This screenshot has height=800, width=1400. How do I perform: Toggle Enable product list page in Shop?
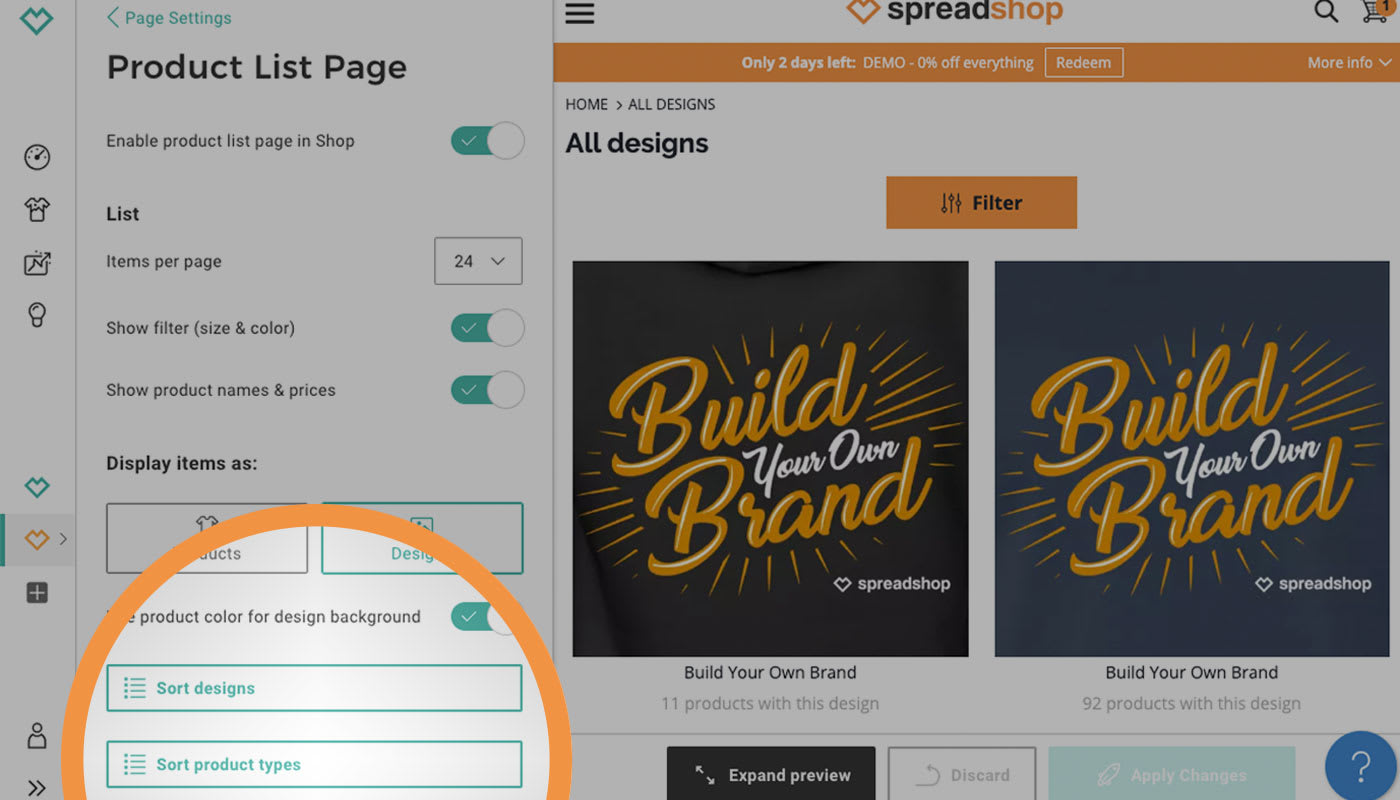click(487, 141)
